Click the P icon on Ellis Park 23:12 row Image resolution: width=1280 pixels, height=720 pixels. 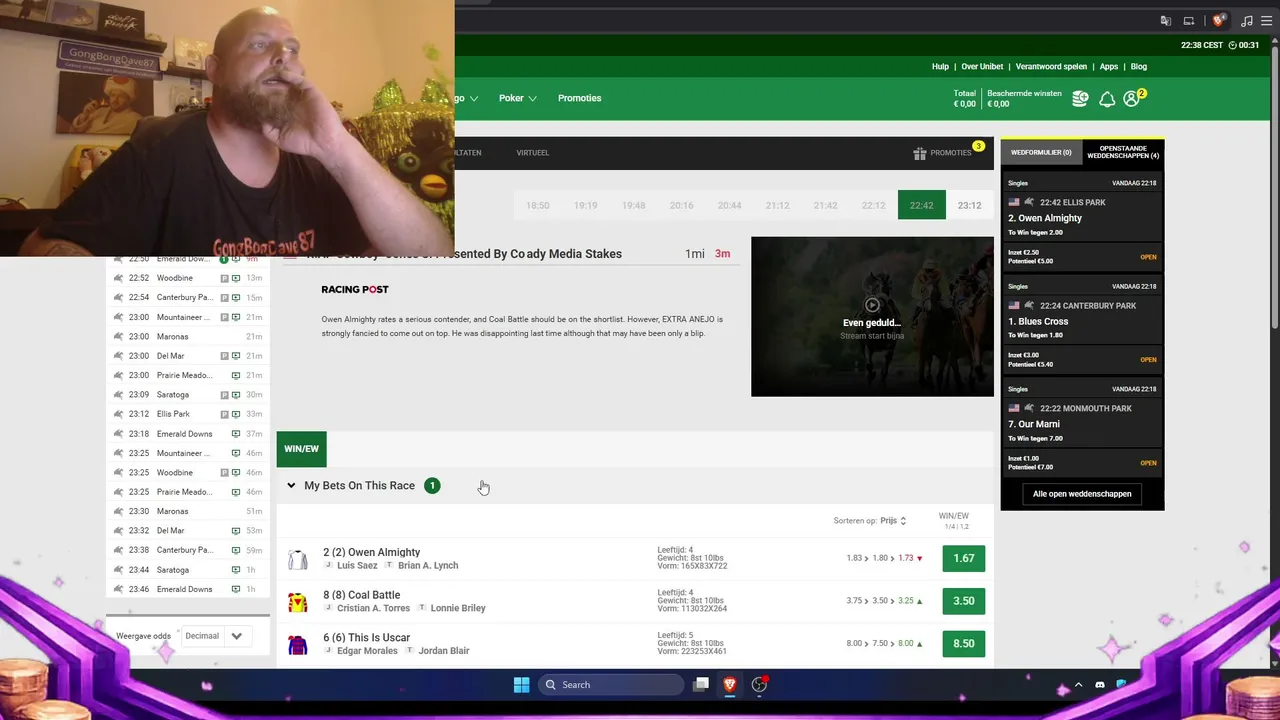(x=225, y=414)
